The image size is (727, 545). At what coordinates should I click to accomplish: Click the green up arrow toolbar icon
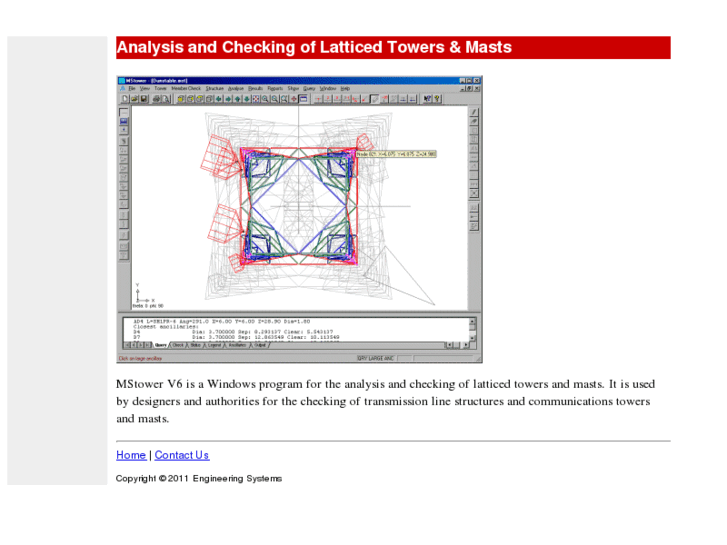click(x=237, y=99)
